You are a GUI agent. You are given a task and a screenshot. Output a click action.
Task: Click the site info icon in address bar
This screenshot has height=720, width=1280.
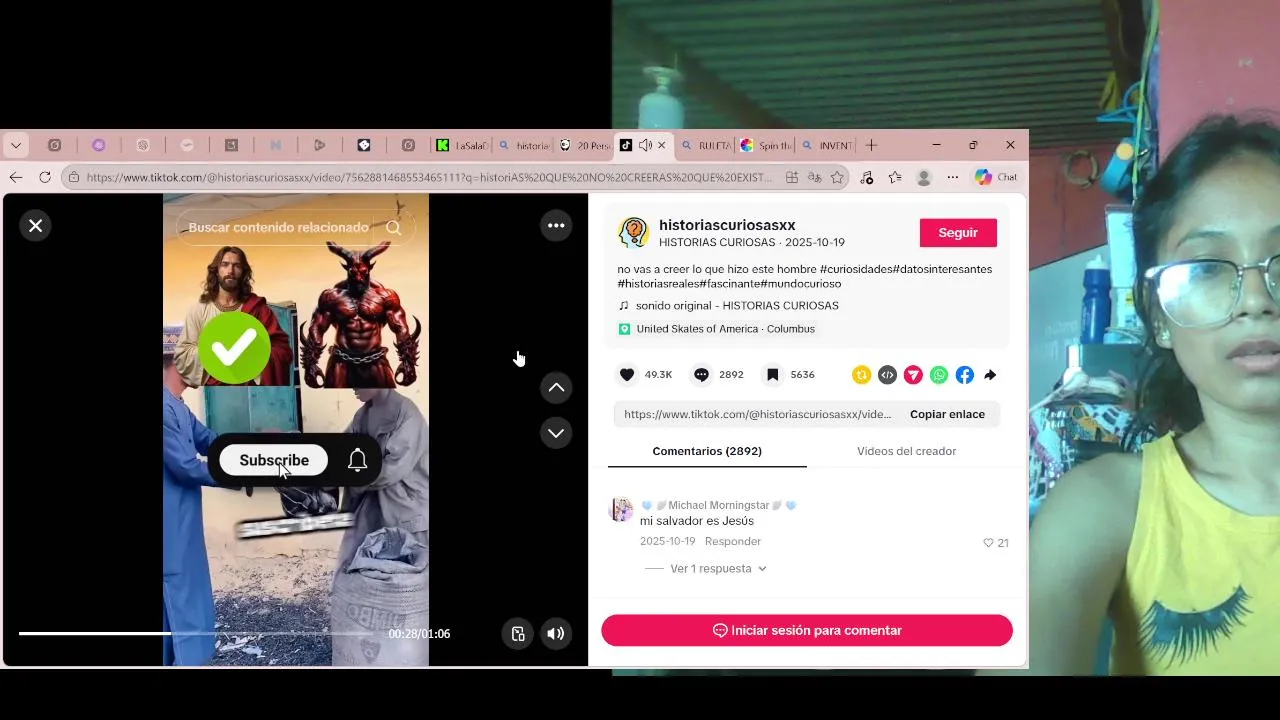pyautogui.click(x=73, y=177)
